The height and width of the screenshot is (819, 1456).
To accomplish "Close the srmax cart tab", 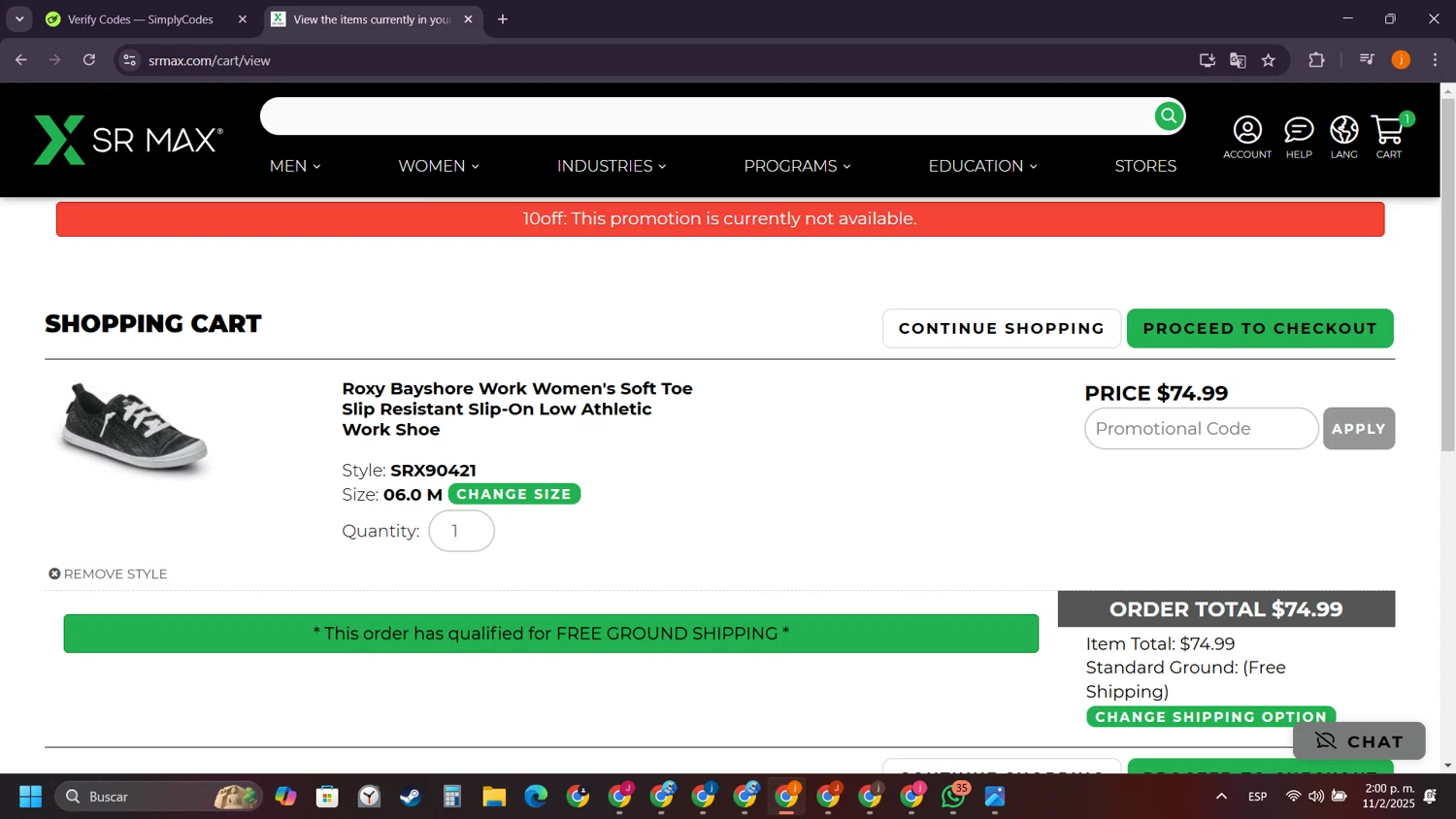I will 468,19.
